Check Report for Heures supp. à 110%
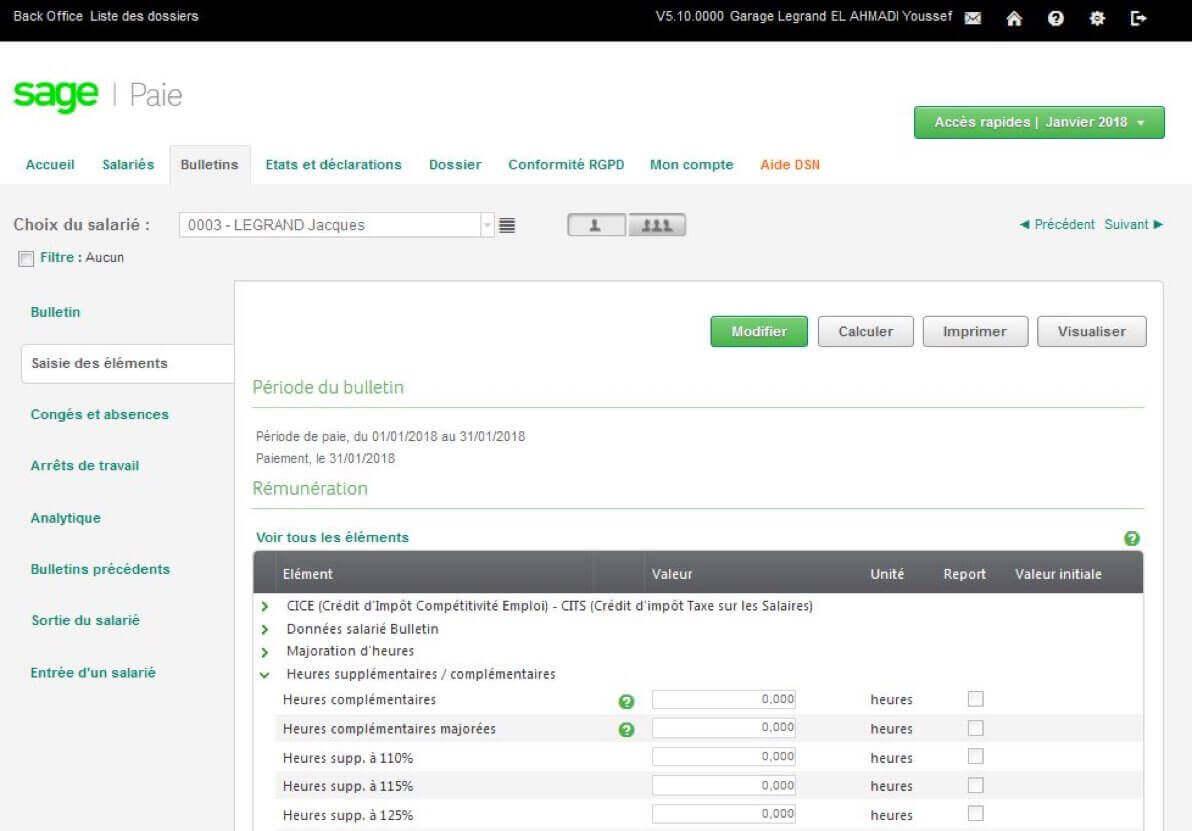This screenshot has width=1192, height=831. pos(976,756)
